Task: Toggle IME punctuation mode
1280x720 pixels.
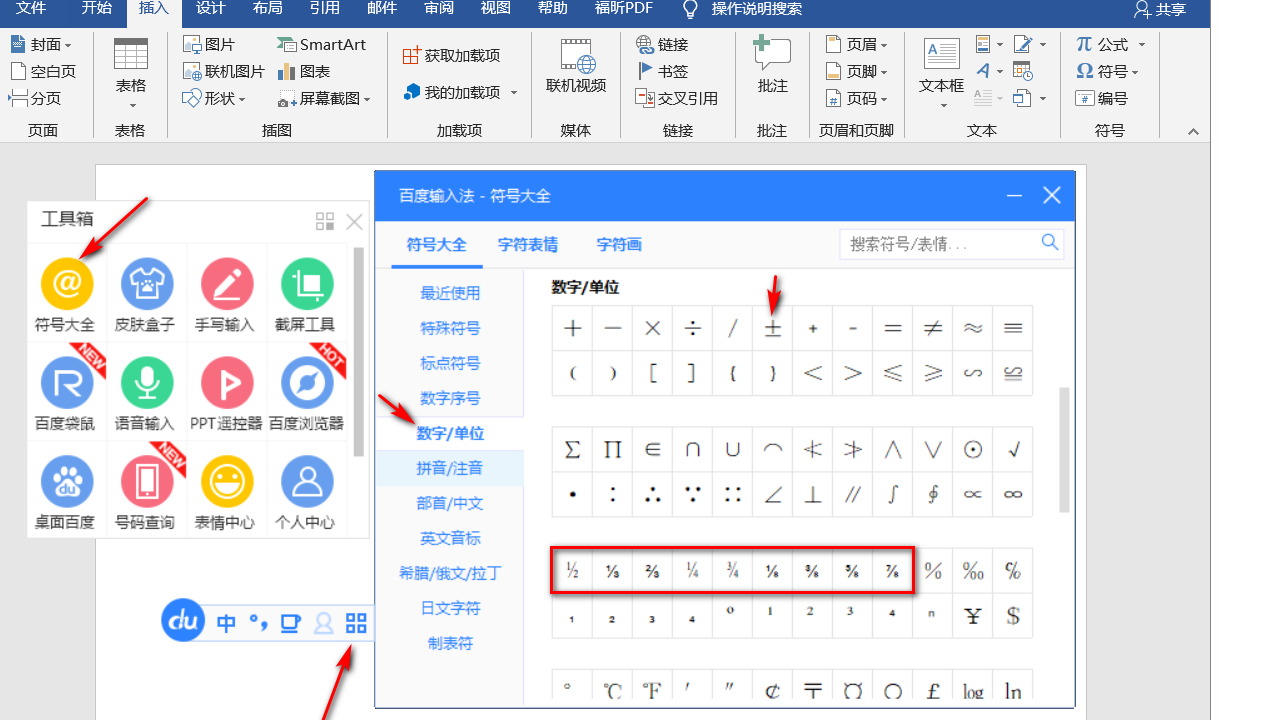Action: pos(259,624)
